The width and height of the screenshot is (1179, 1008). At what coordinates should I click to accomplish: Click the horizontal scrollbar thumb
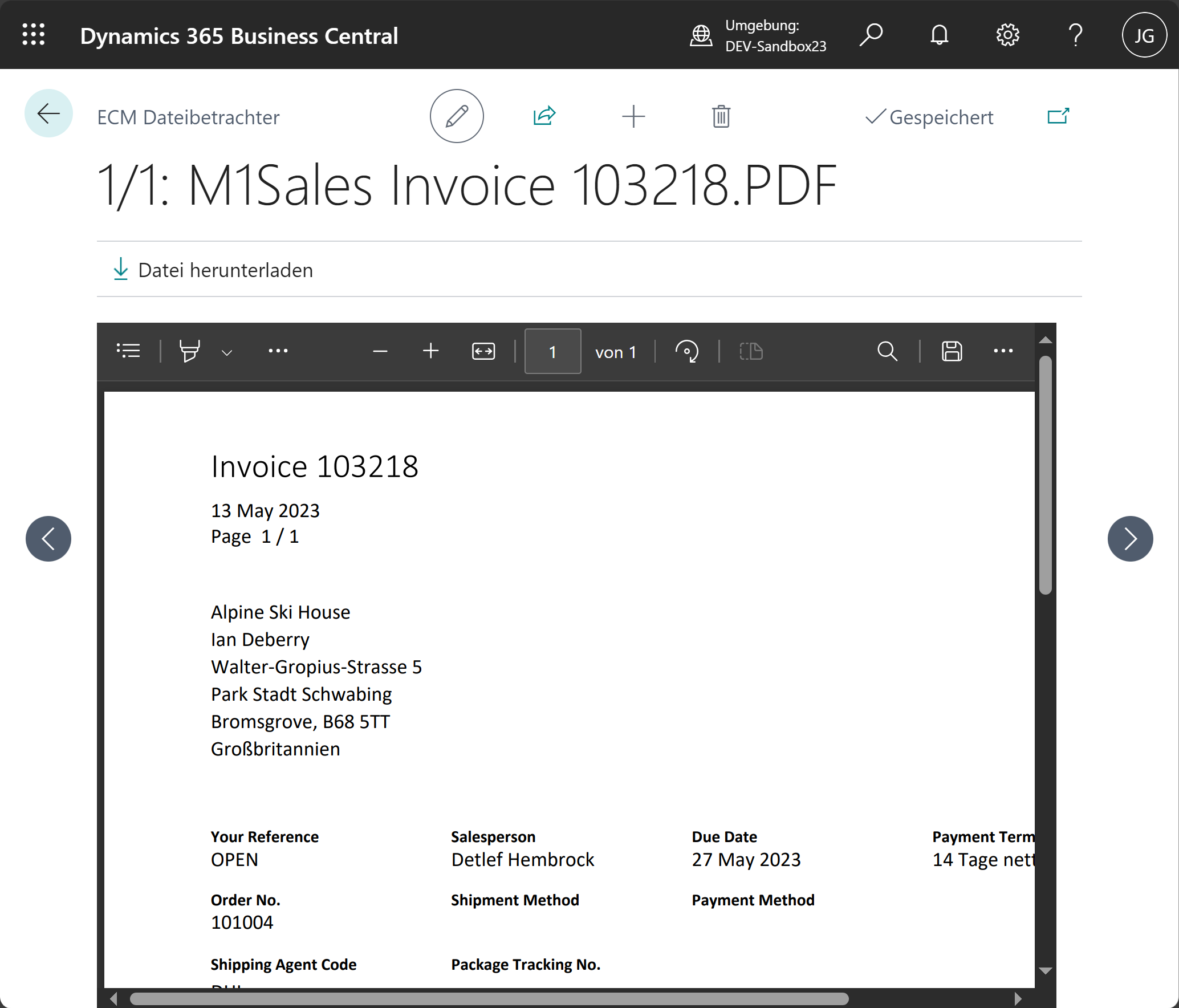click(x=489, y=999)
